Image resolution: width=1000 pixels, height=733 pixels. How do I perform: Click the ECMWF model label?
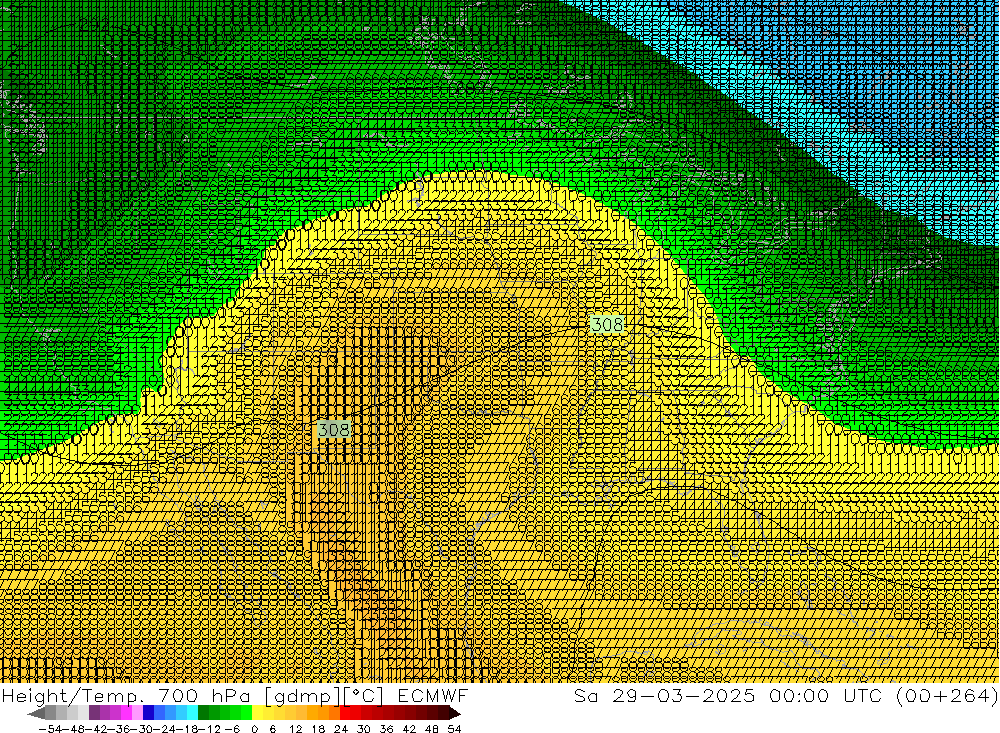click(x=433, y=695)
